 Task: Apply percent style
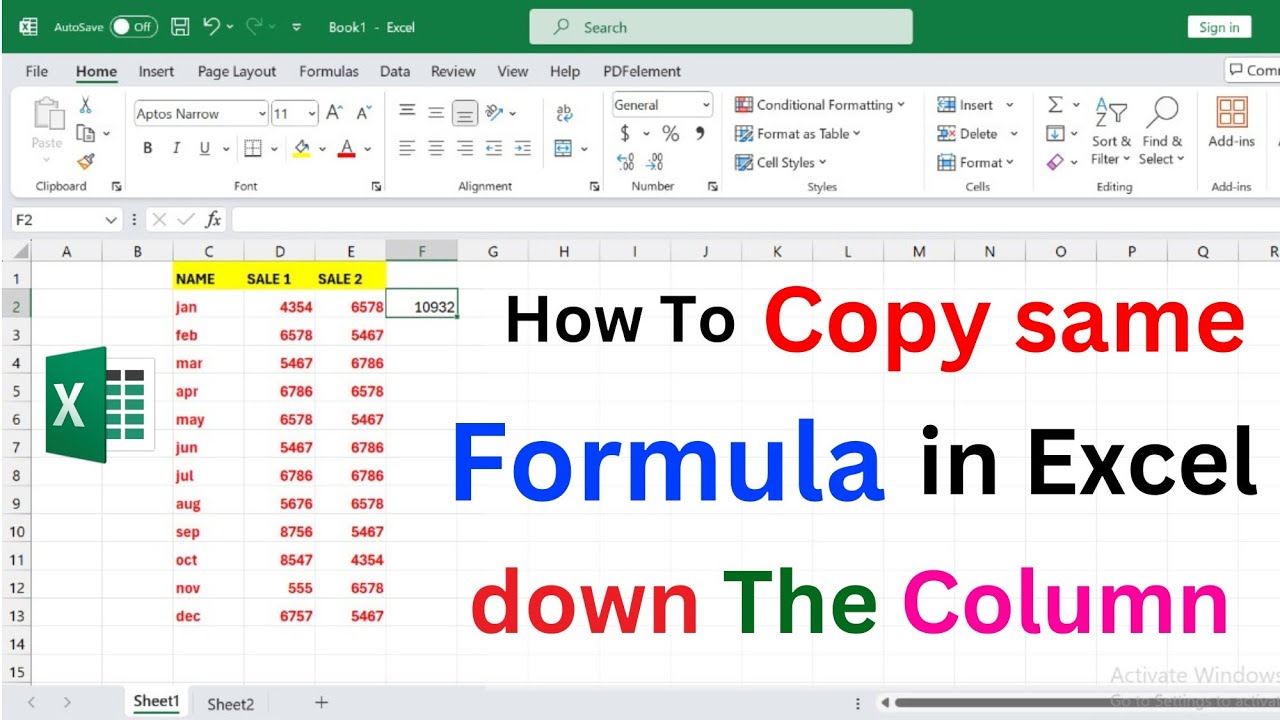pos(671,133)
